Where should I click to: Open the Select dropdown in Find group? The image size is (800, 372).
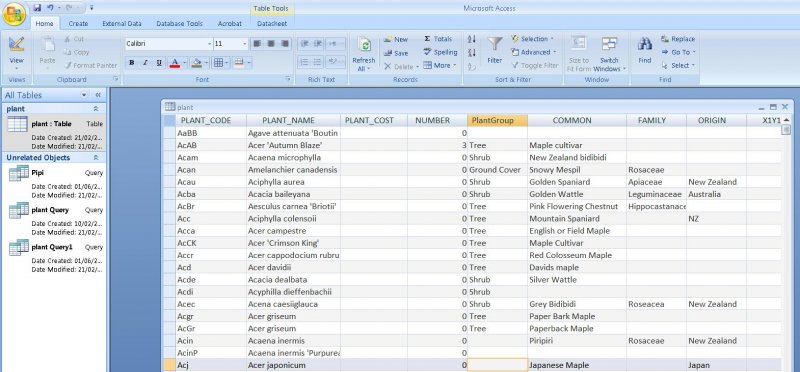coord(679,65)
